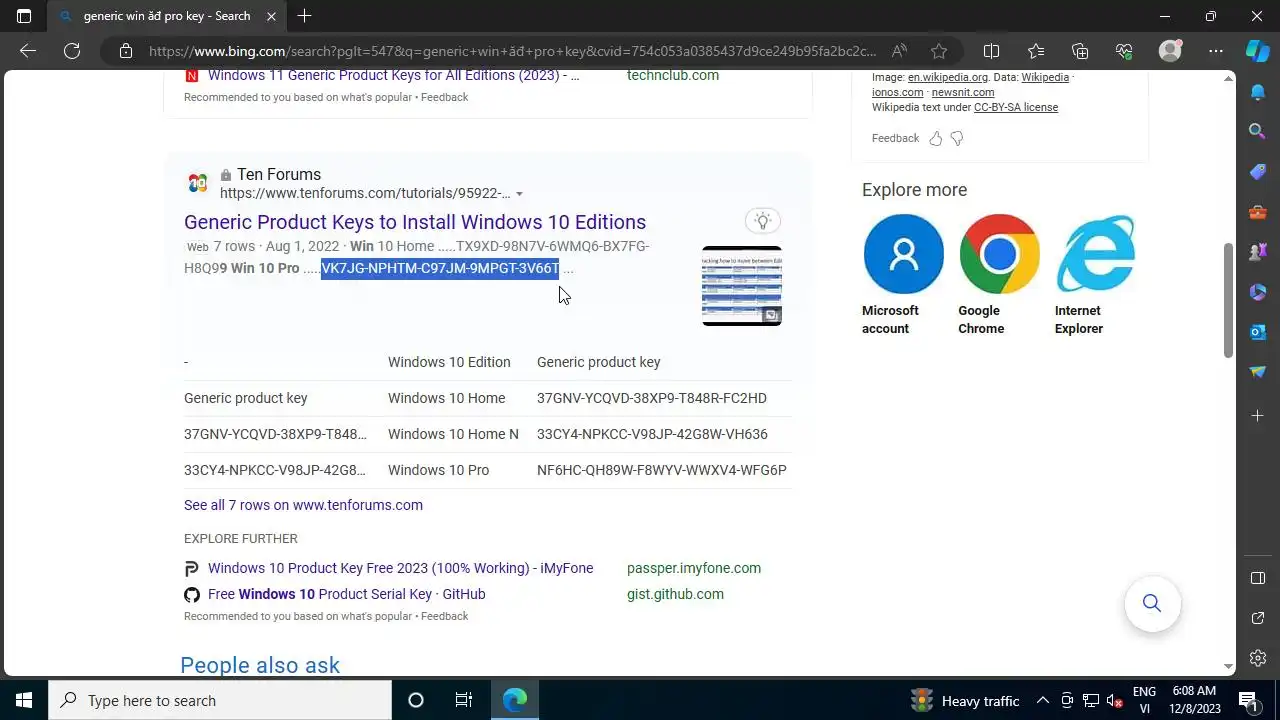
Task: Open Task View on the taskbar
Action: tap(463, 700)
